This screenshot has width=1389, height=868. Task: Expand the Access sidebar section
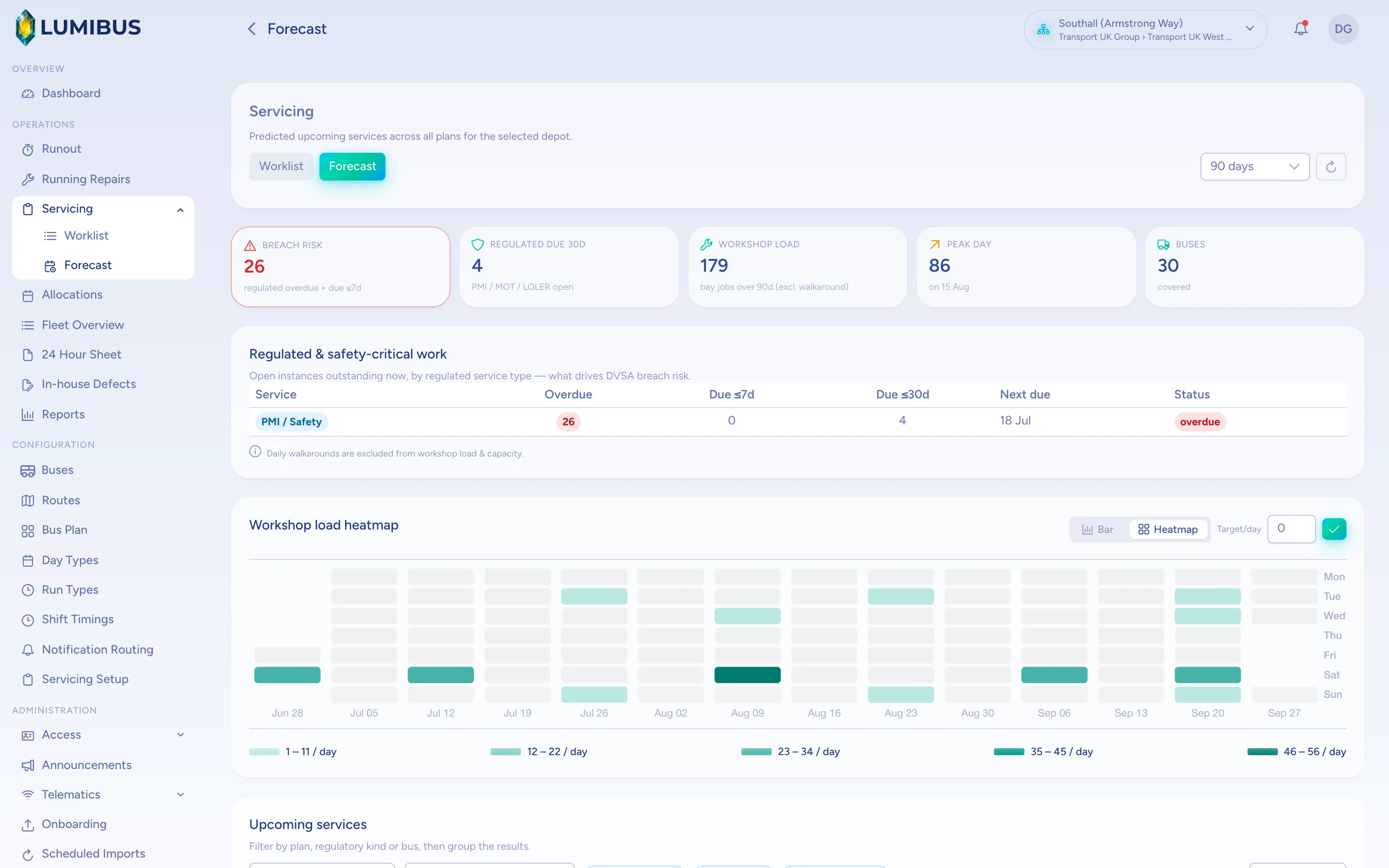[x=180, y=735]
